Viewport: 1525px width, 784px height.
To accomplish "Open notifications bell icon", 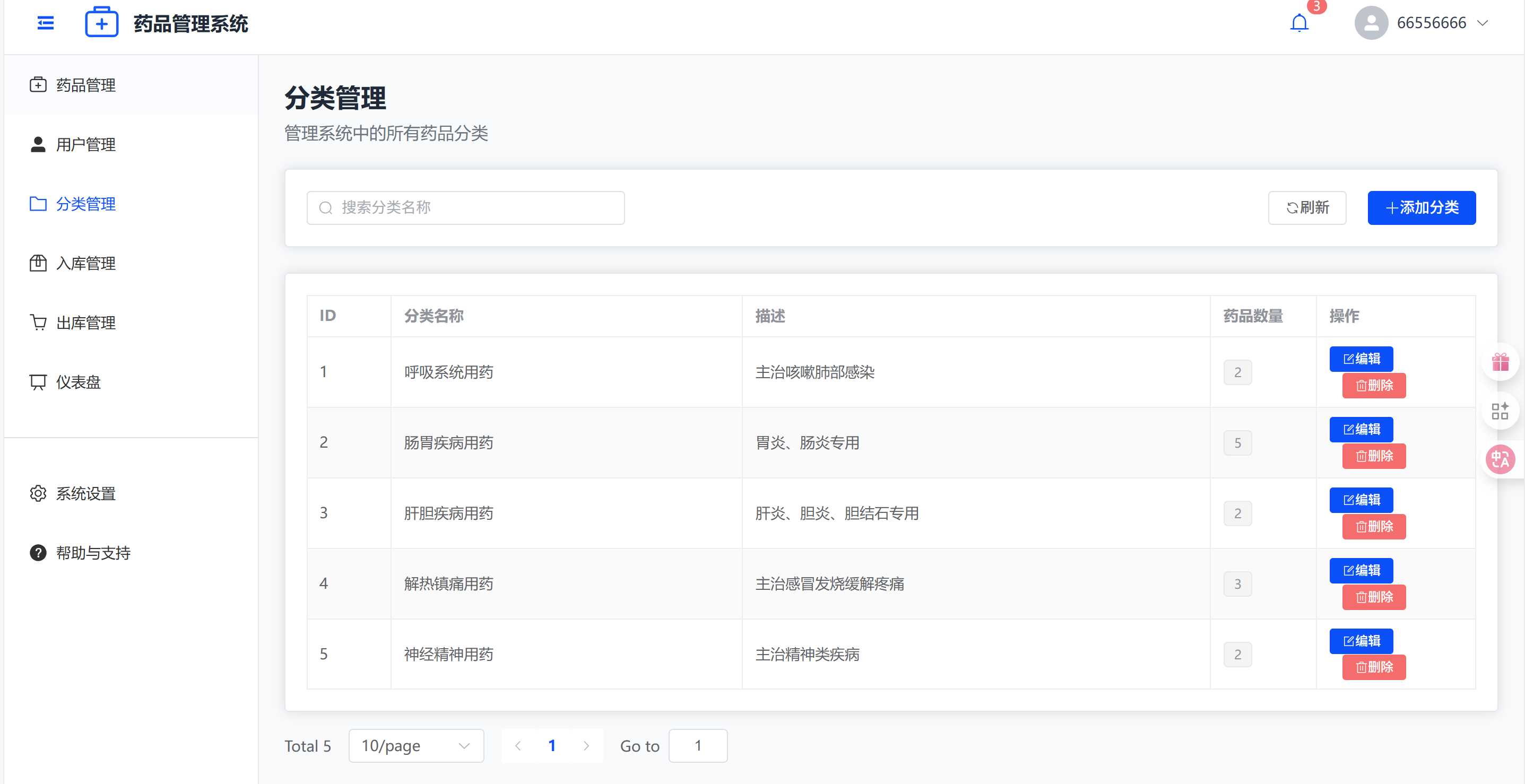I will (x=1299, y=23).
